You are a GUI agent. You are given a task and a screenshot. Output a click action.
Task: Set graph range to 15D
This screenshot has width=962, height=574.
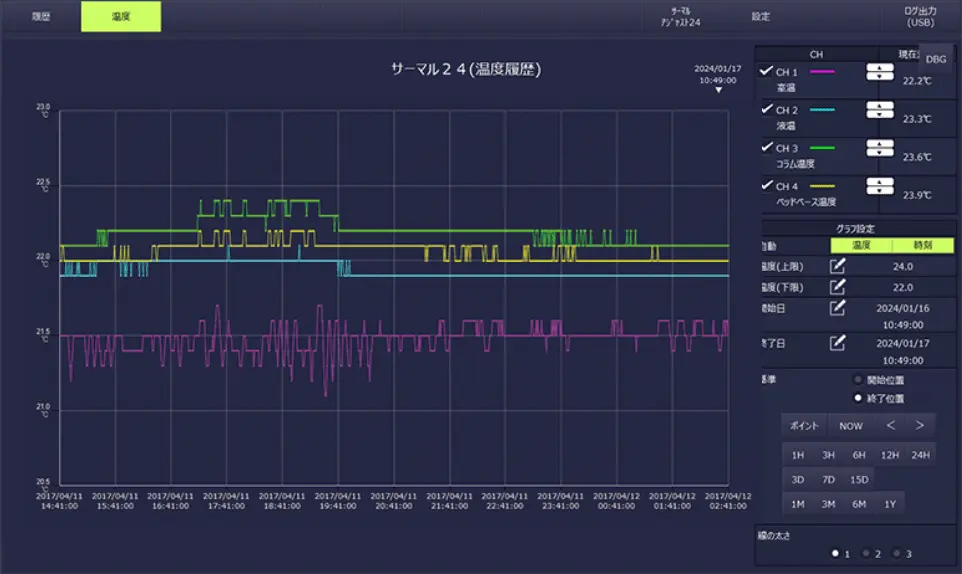tap(859, 480)
